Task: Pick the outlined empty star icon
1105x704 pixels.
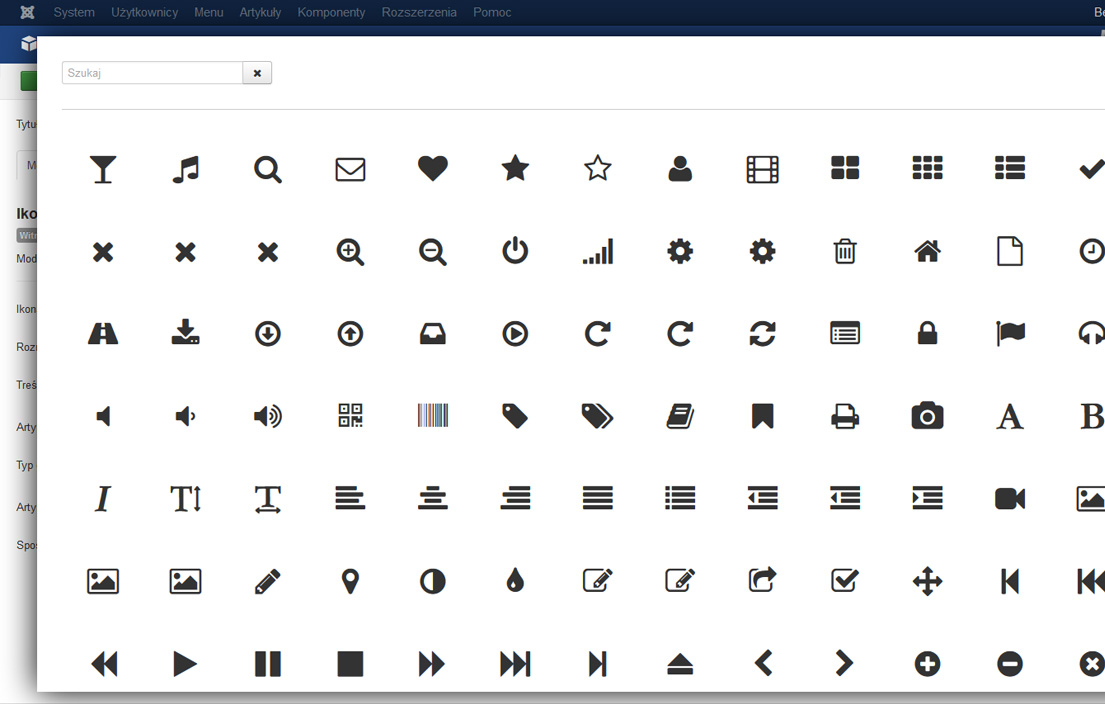Action: (x=598, y=169)
